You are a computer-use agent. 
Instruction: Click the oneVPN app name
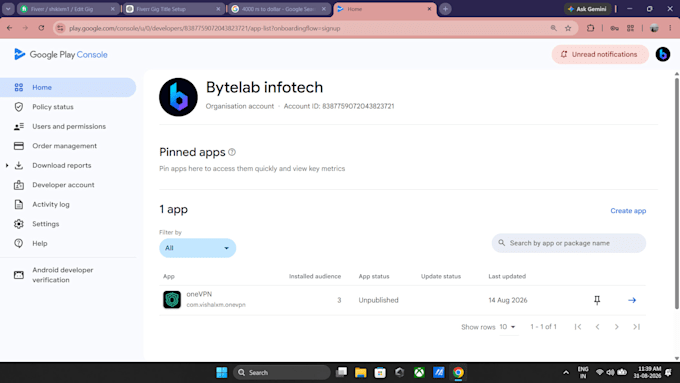pyautogui.click(x=199, y=294)
